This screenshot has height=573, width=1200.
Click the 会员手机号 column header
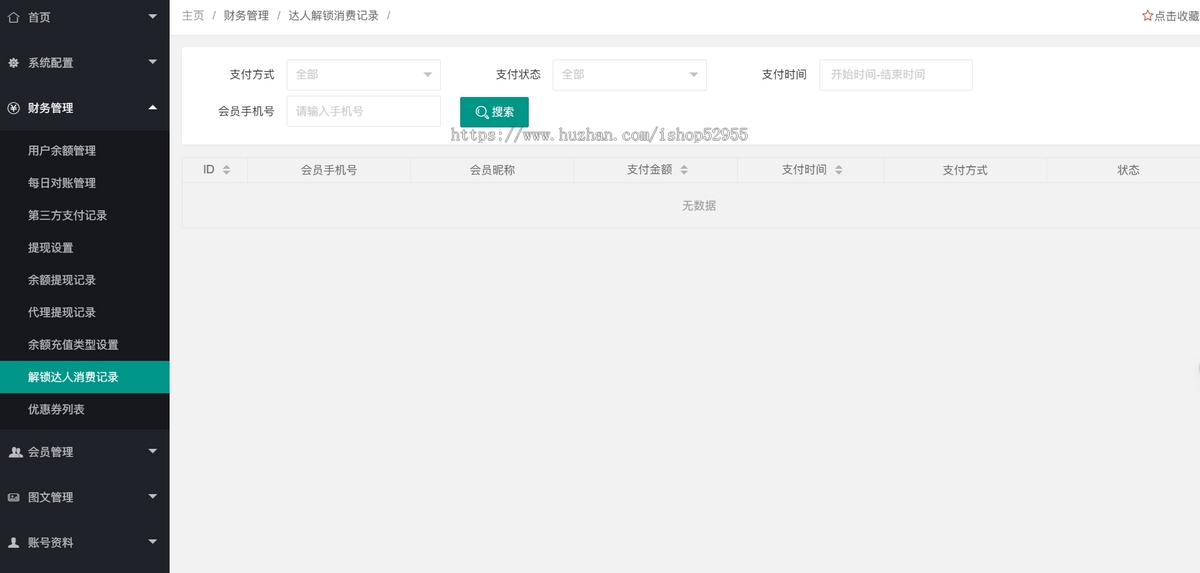(x=329, y=170)
